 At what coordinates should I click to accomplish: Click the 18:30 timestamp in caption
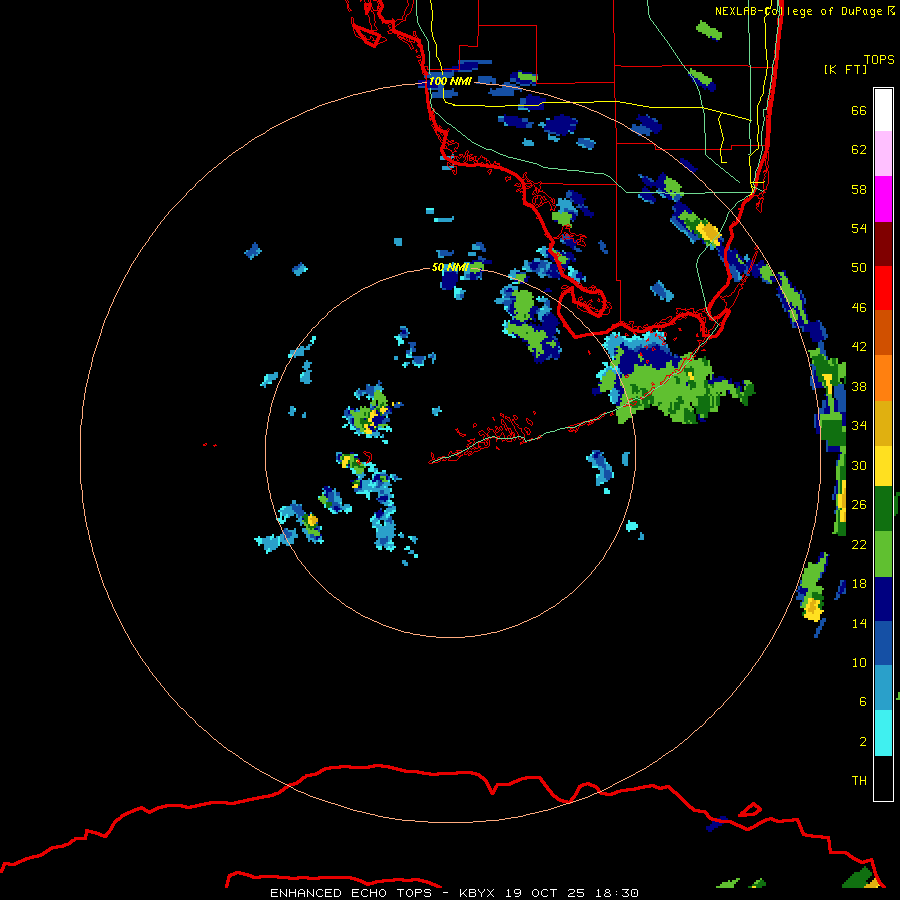point(616,893)
